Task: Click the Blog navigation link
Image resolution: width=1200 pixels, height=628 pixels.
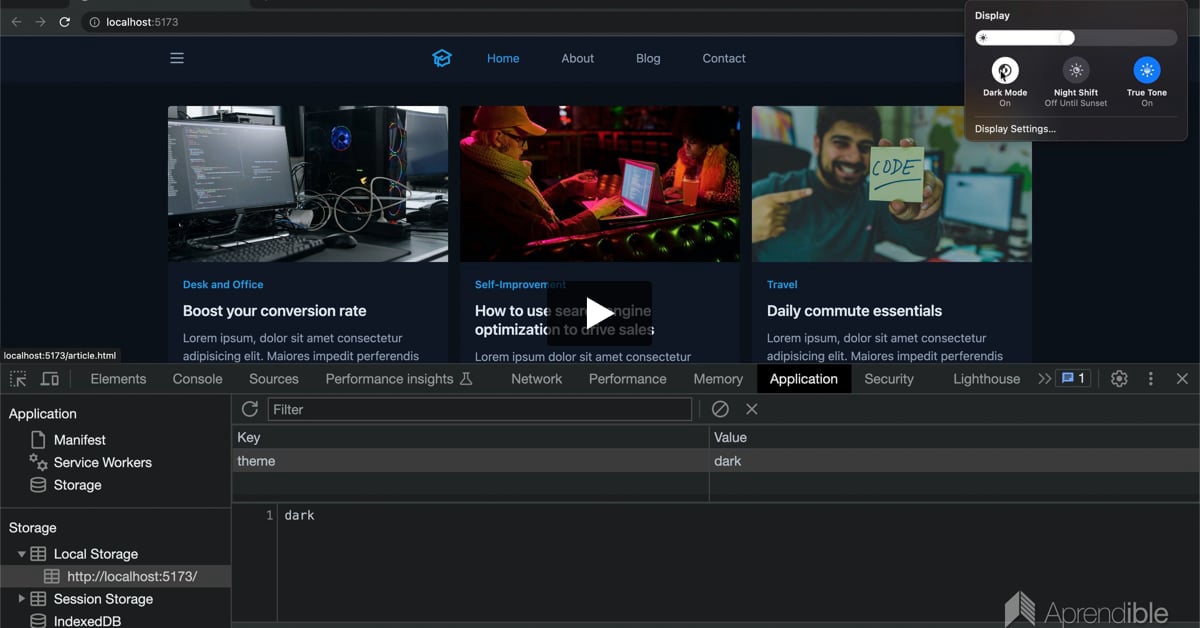Action: pos(648,58)
